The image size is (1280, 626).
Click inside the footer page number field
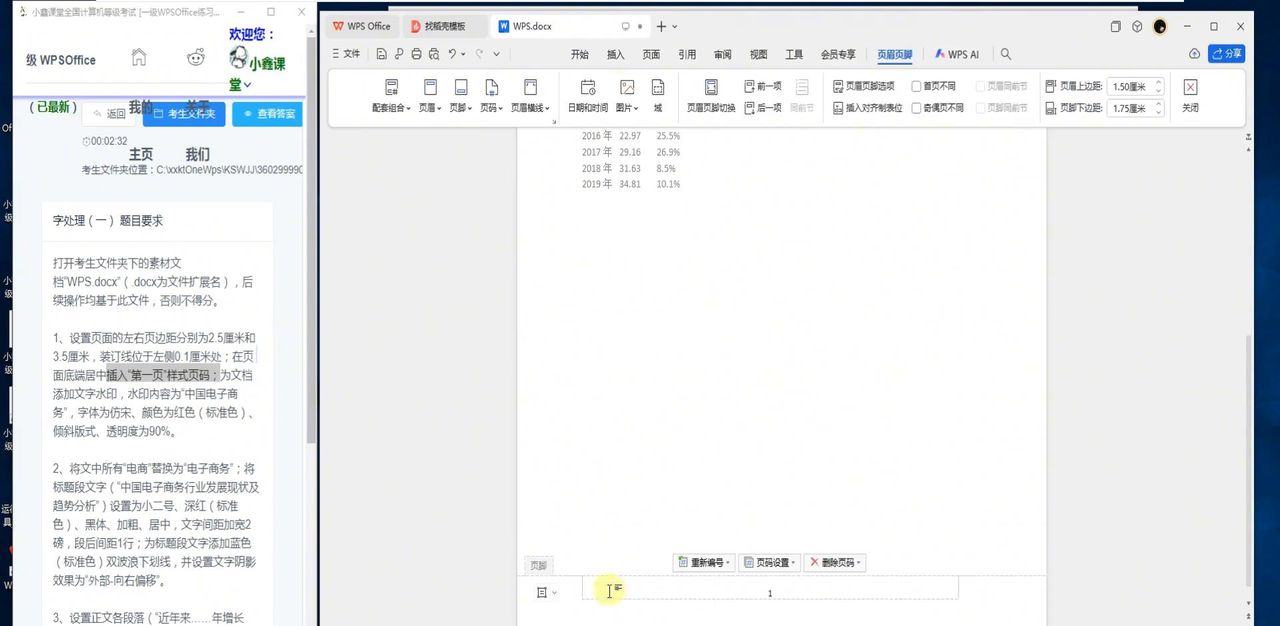[769, 592]
